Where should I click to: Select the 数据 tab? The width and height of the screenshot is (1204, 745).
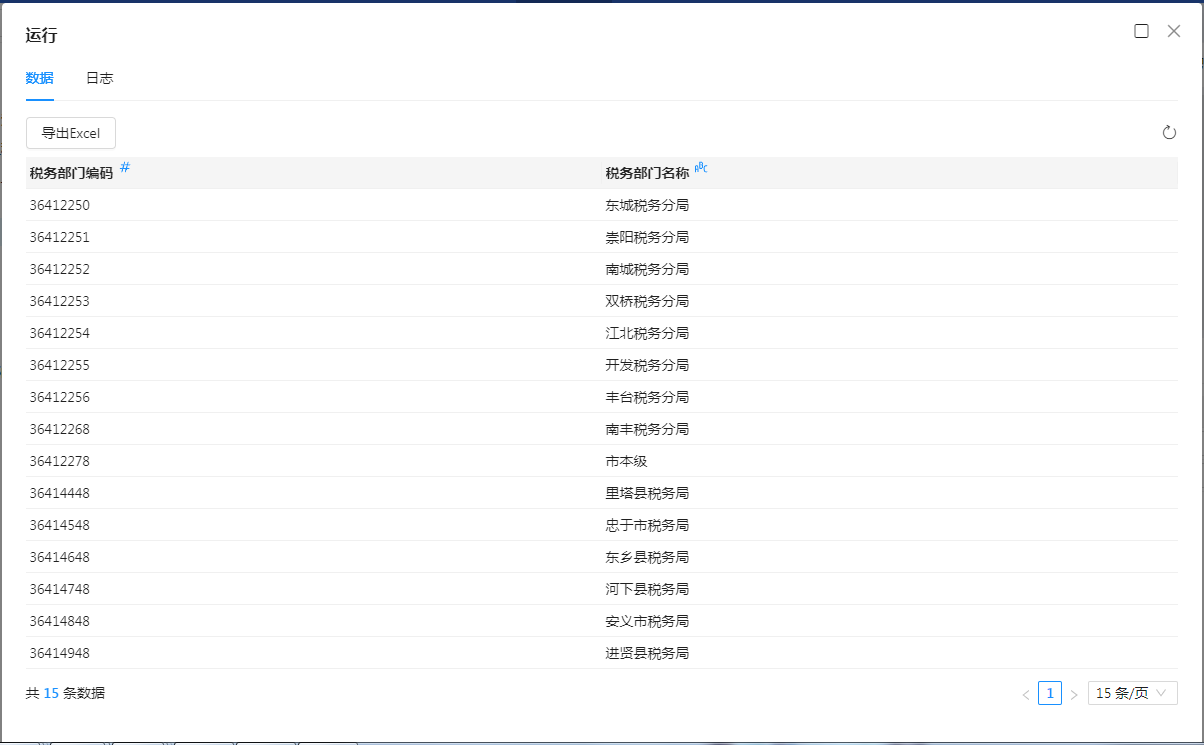[40, 78]
